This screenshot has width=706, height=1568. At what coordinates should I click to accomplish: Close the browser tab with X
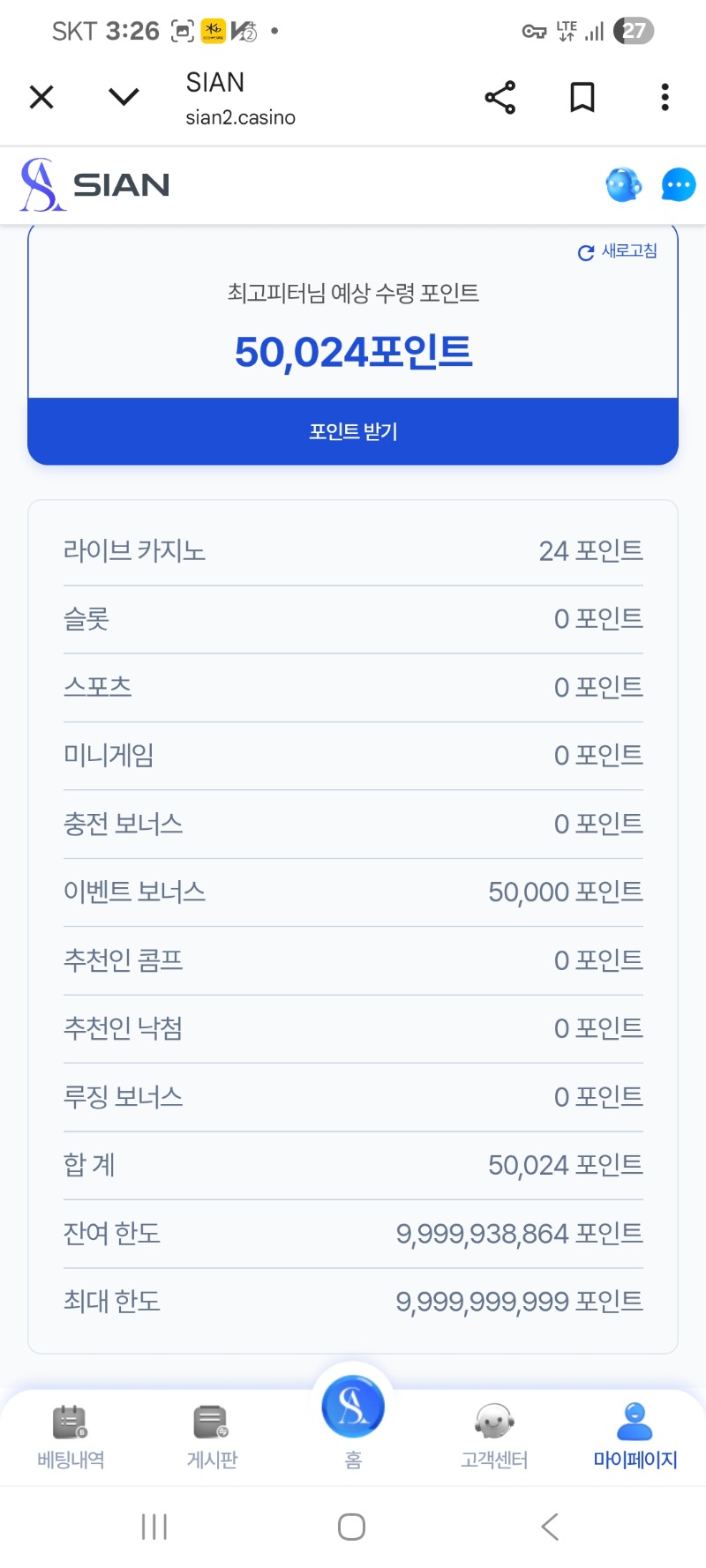(41, 97)
